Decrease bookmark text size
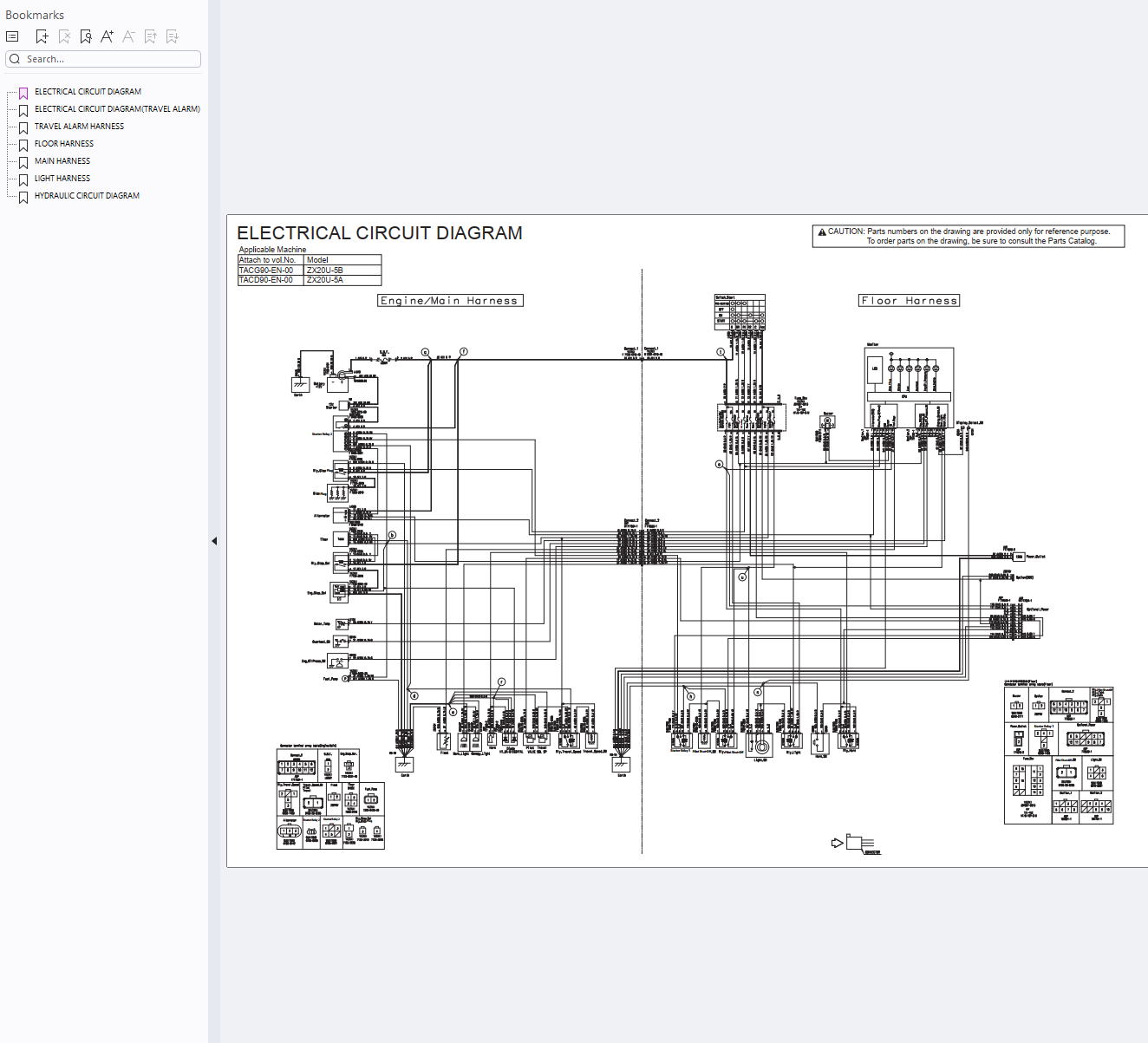1148x1043 pixels. (128, 36)
